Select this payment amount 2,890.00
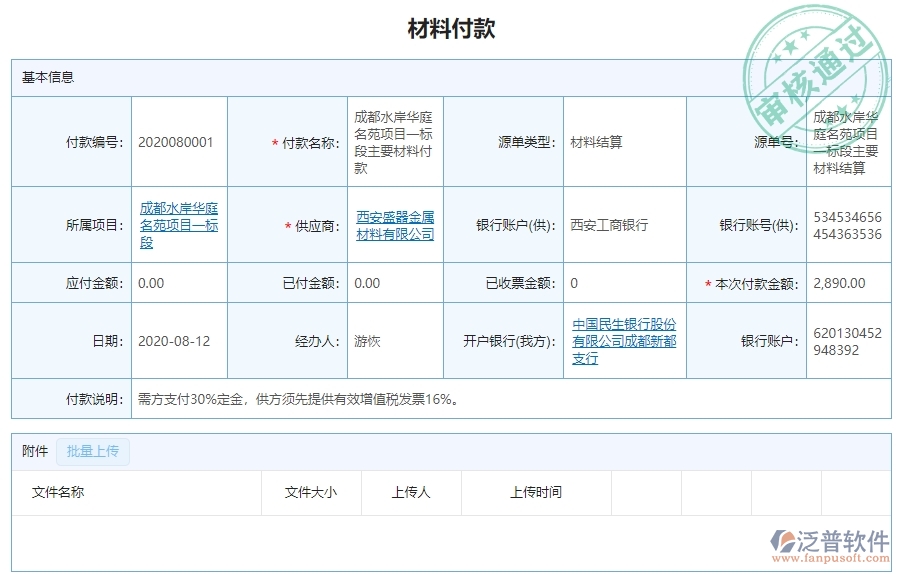 coord(839,283)
